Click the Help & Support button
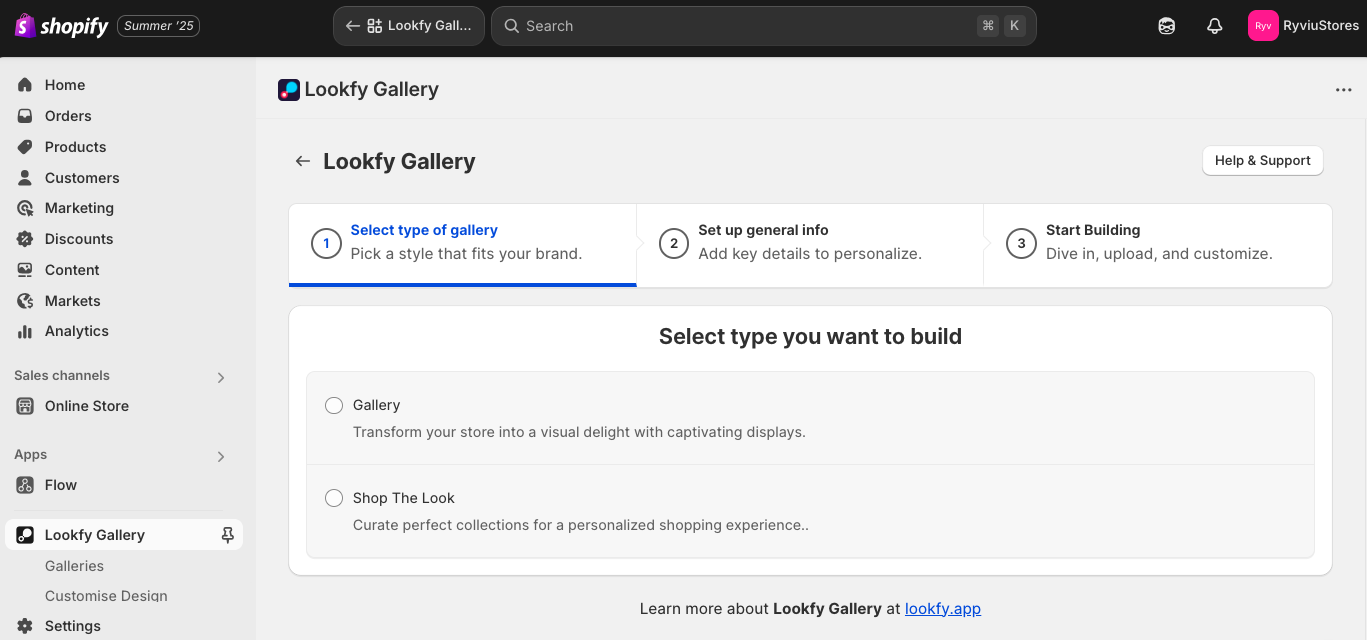This screenshot has width=1367, height=640. [x=1262, y=161]
